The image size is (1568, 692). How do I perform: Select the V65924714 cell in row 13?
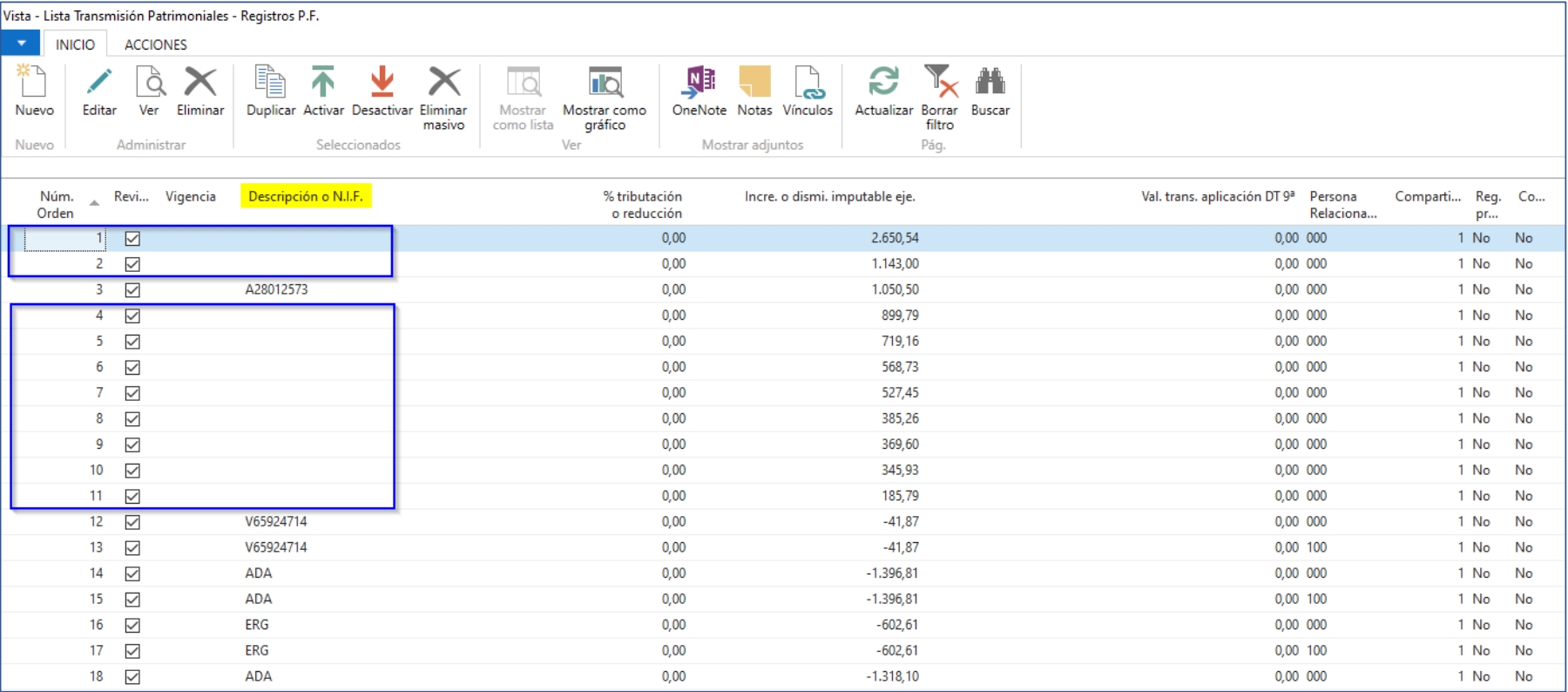276,547
